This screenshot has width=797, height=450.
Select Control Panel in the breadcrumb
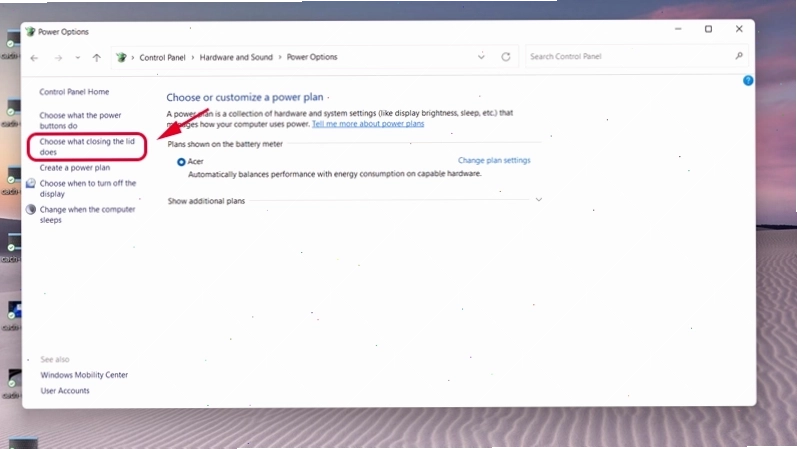162,57
